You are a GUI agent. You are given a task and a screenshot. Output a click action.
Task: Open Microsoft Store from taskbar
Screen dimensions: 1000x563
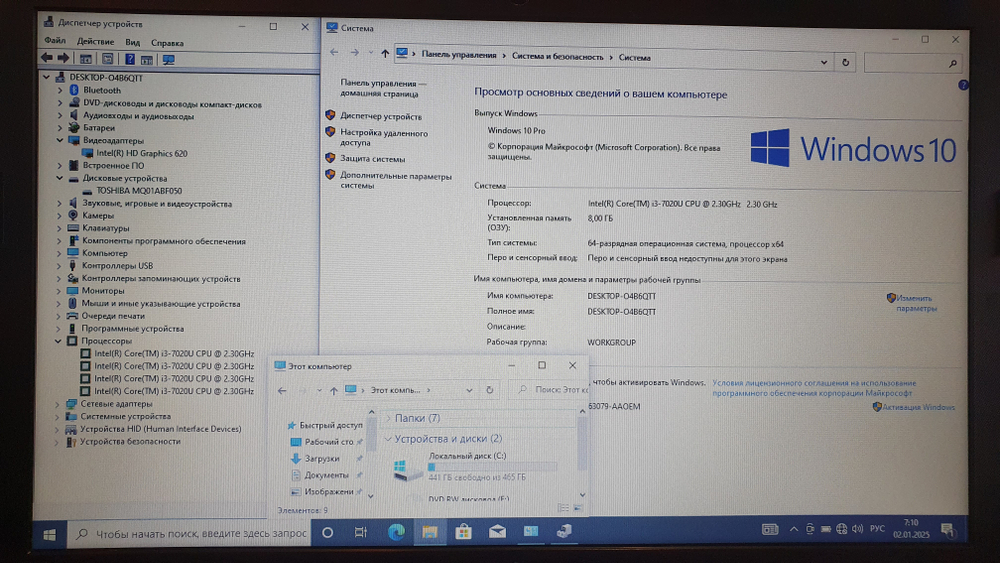464,531
